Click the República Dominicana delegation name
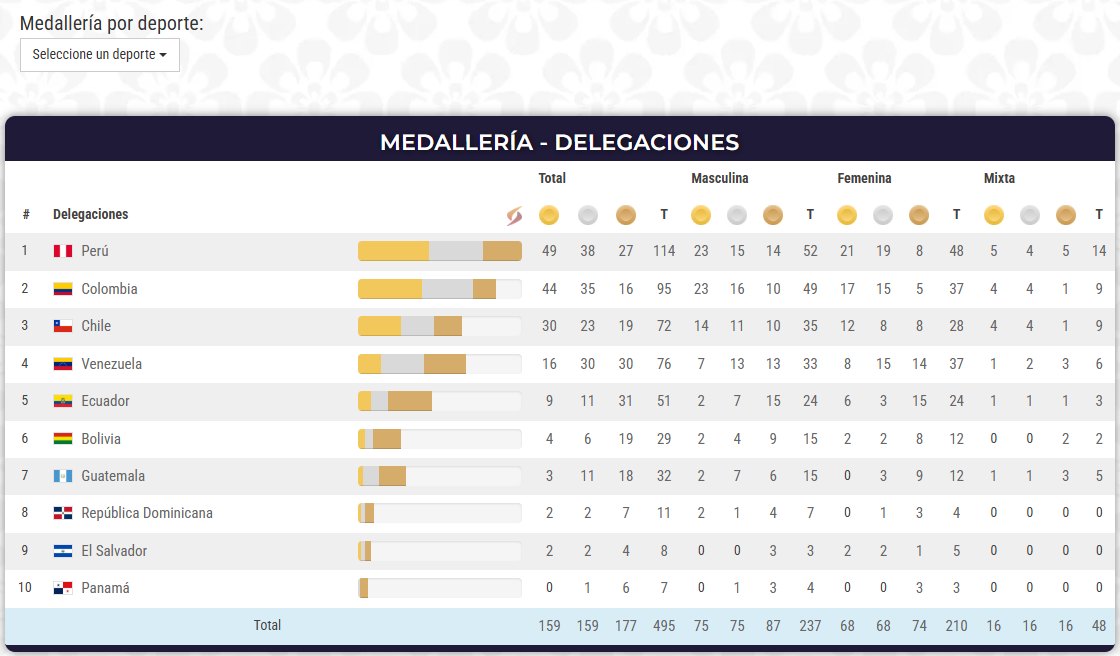Image resolution: width=1120 pixels, height=656 pixels. click(x=147, y=513)
